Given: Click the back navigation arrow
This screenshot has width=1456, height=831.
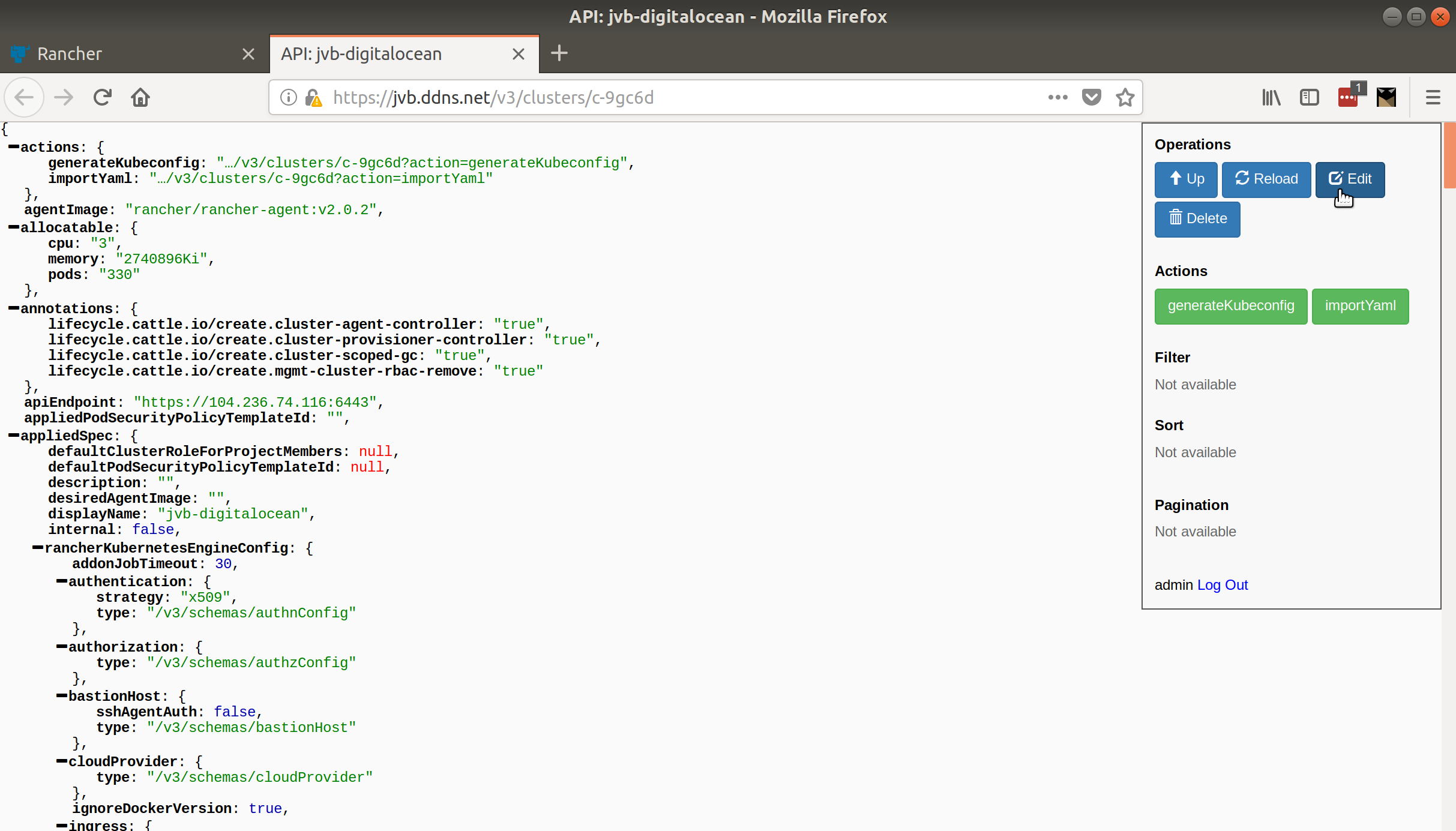Looking at the screenshot, I should (24, 97).
